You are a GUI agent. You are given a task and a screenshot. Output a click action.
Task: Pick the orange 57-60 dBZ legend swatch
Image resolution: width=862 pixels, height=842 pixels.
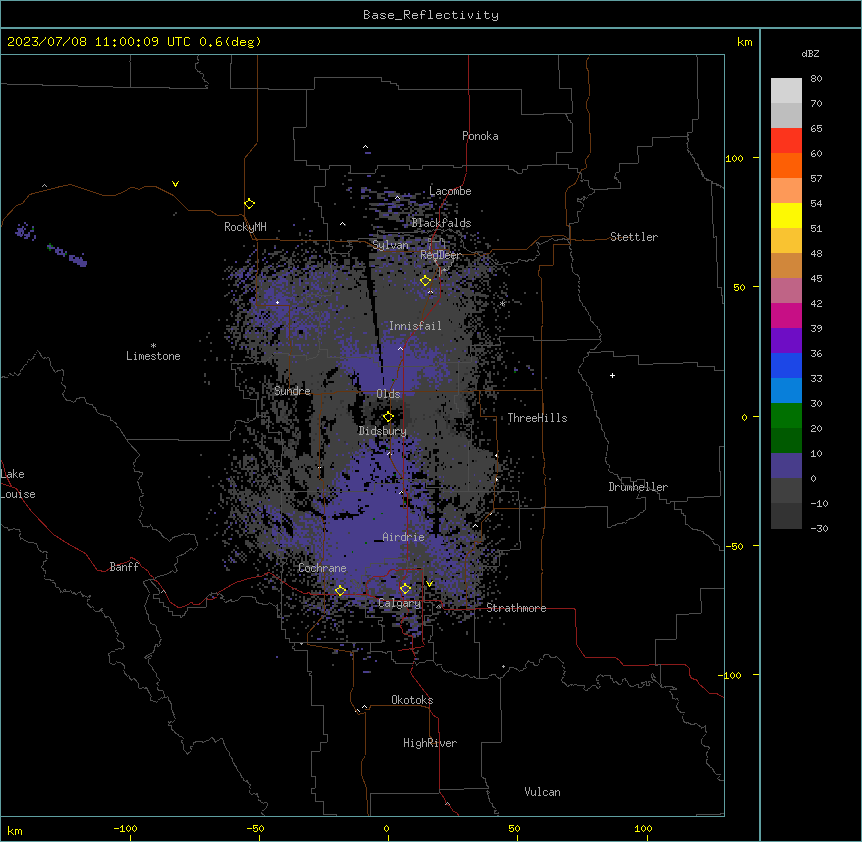(786, 165)
